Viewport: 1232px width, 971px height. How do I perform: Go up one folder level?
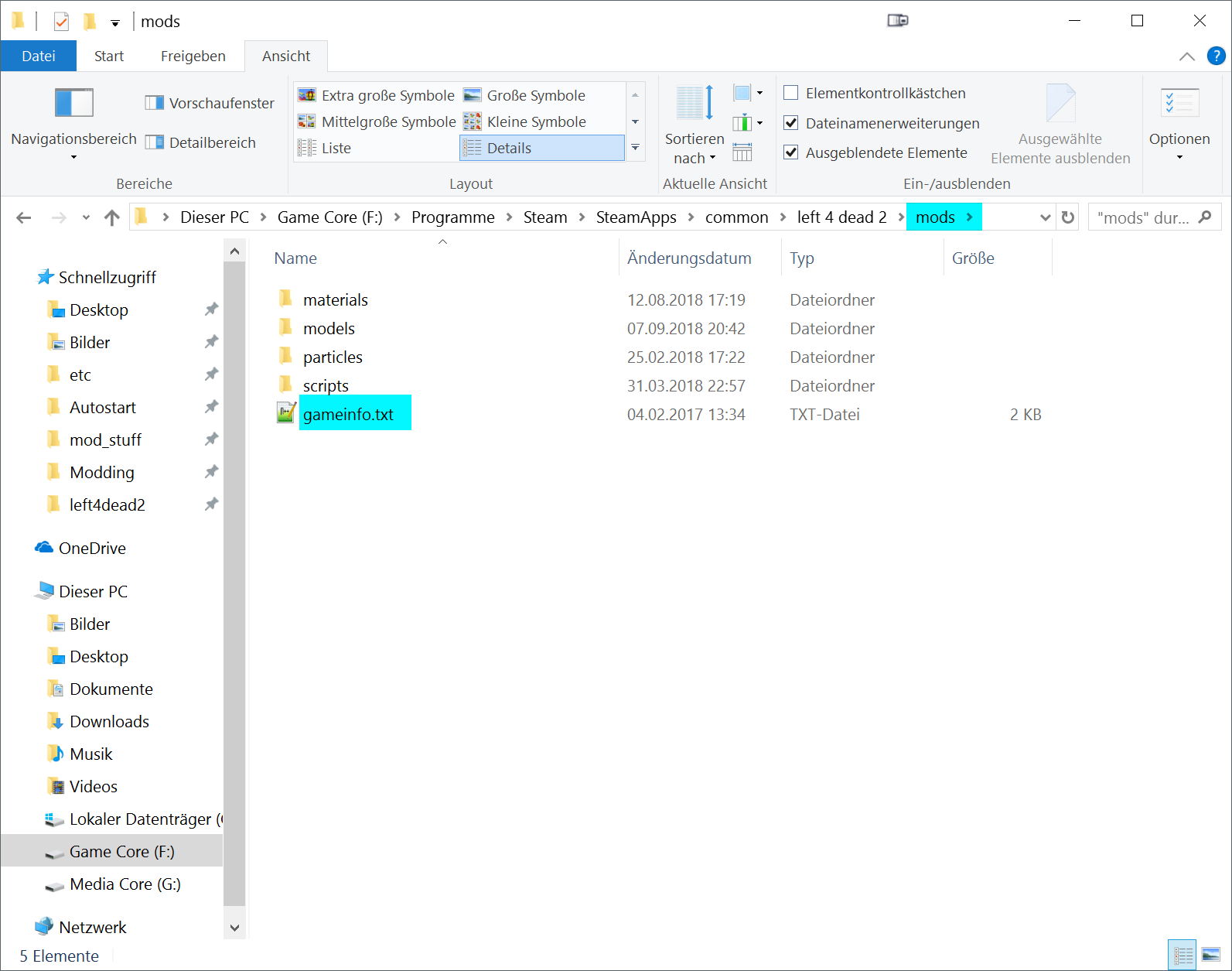pos(112,217)
